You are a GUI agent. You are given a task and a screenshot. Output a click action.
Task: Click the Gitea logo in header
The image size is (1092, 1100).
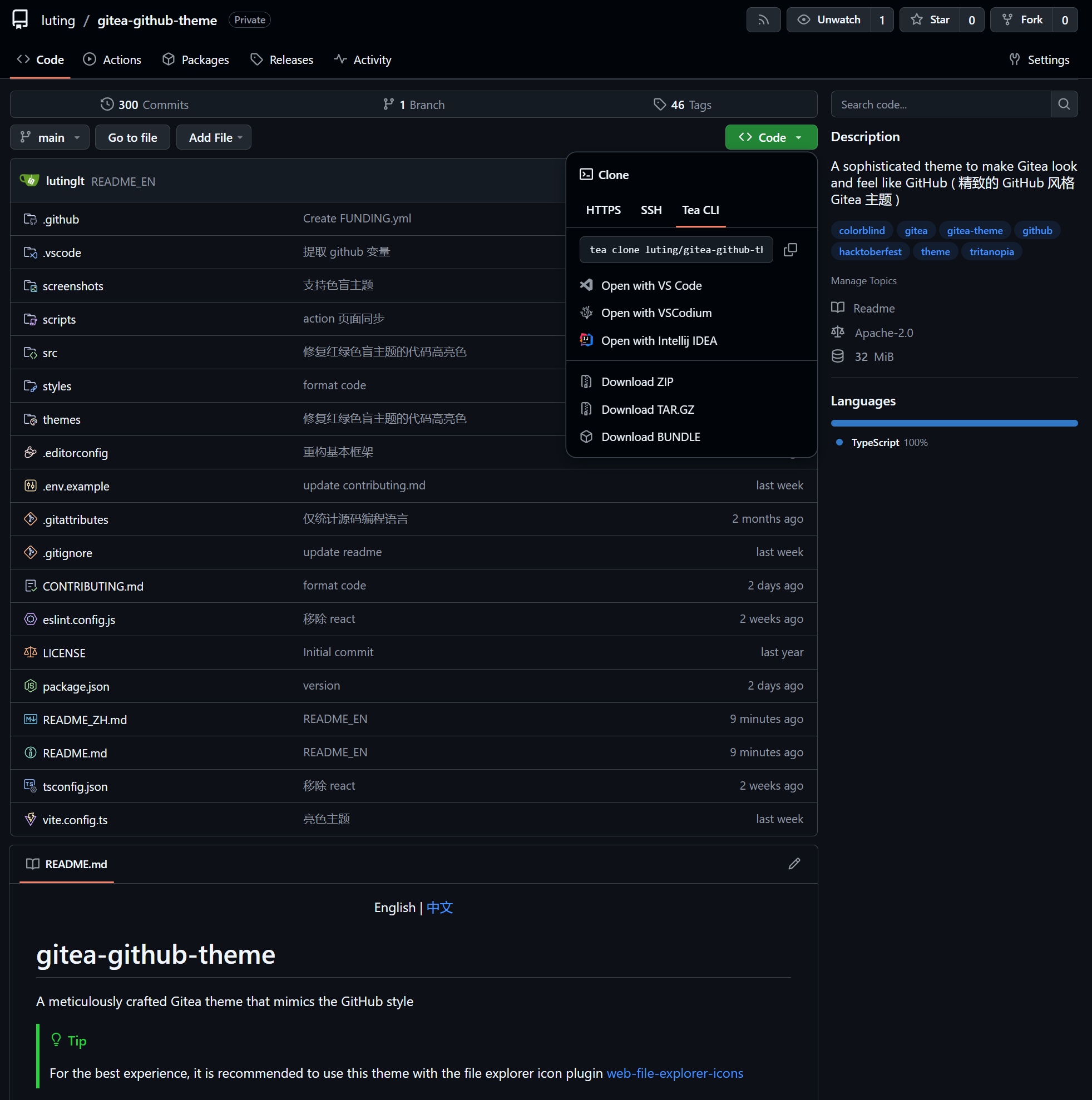tap(20, 20)
